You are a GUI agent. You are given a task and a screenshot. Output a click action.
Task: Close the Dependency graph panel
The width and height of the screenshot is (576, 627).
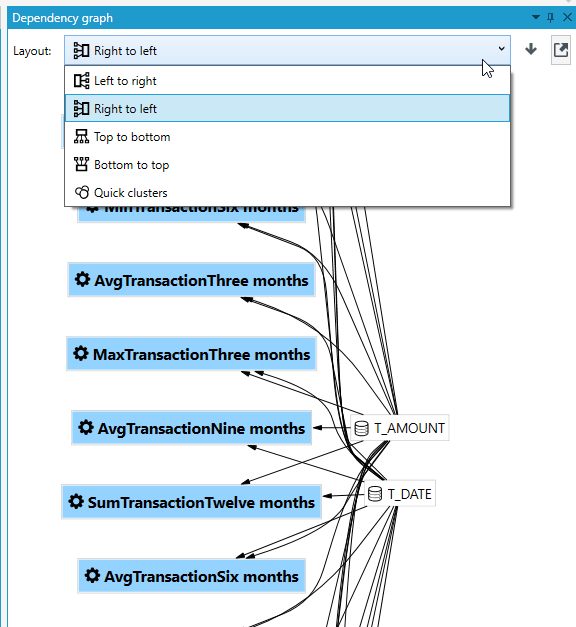click(567, 17)
